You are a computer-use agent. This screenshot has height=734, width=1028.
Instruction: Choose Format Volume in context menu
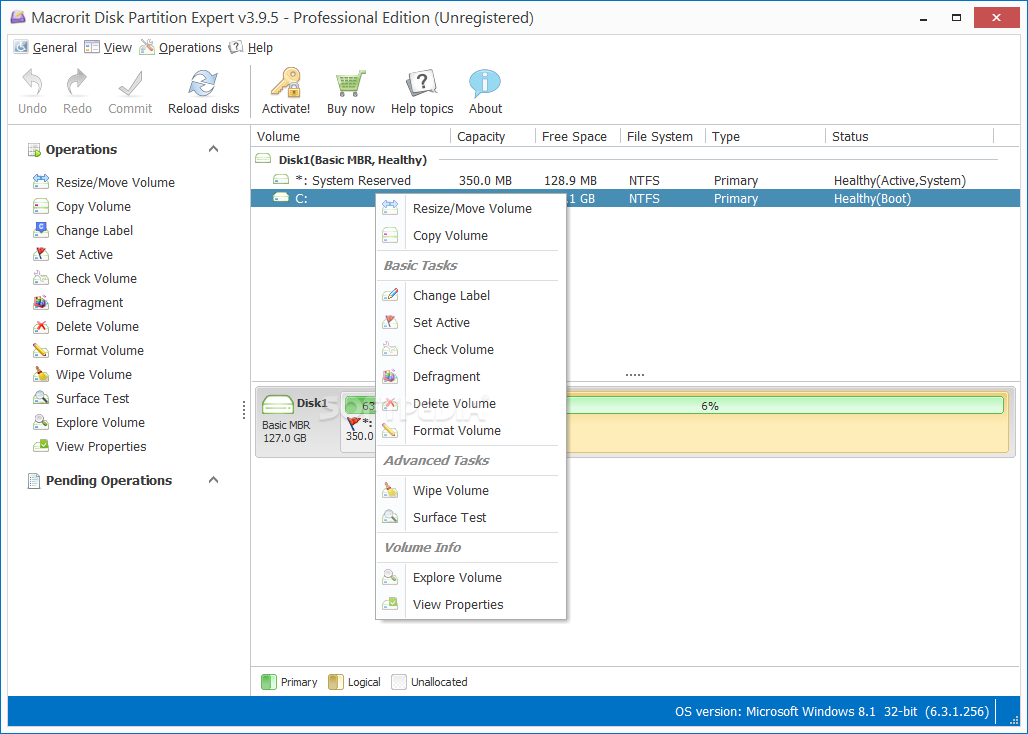coord(471,431)
